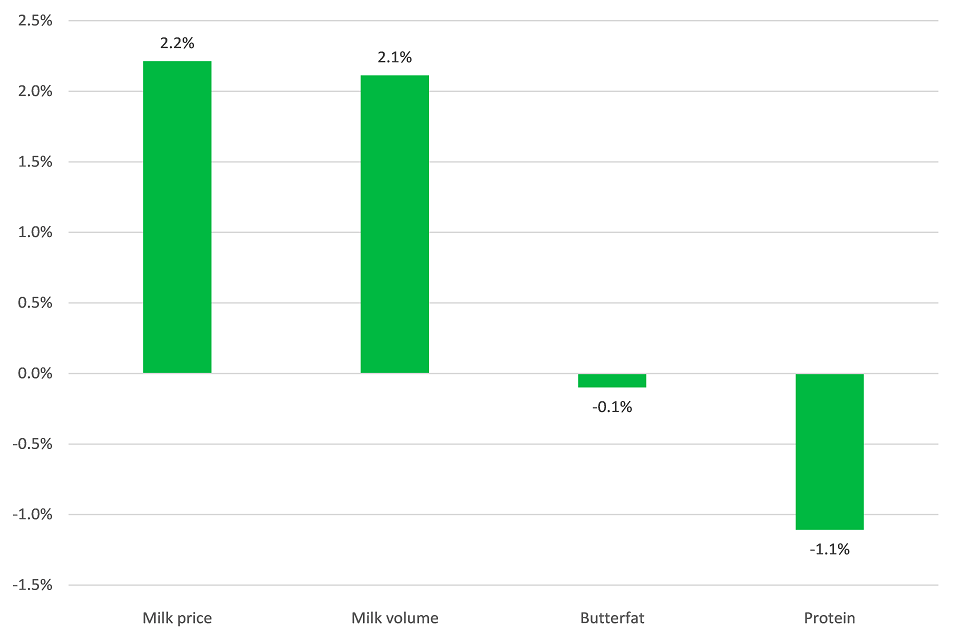
Task: Click the Milk price green bar
Action: point(177,217)
